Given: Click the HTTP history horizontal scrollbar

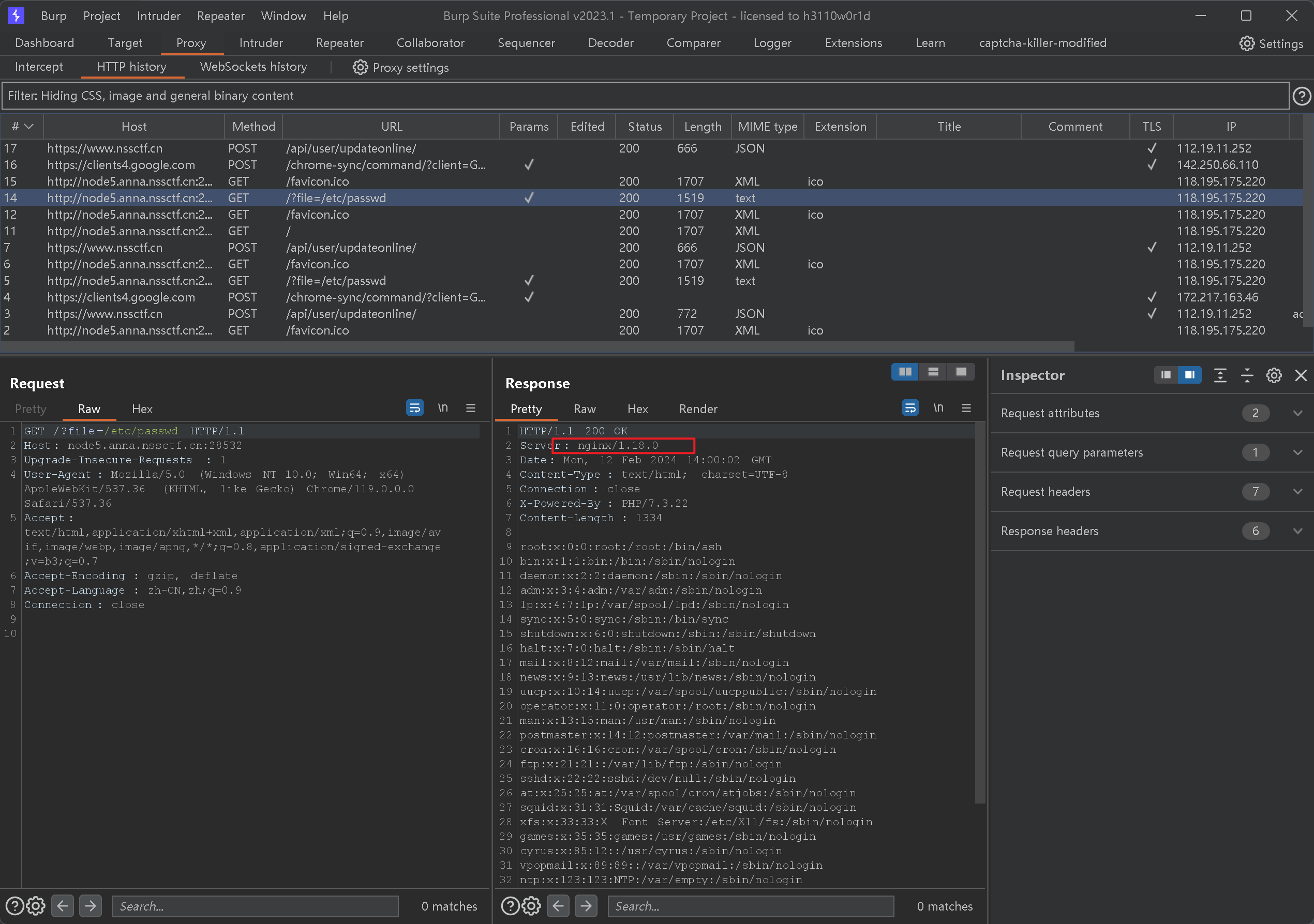Looking at the screenshot, I should [537, 347].
